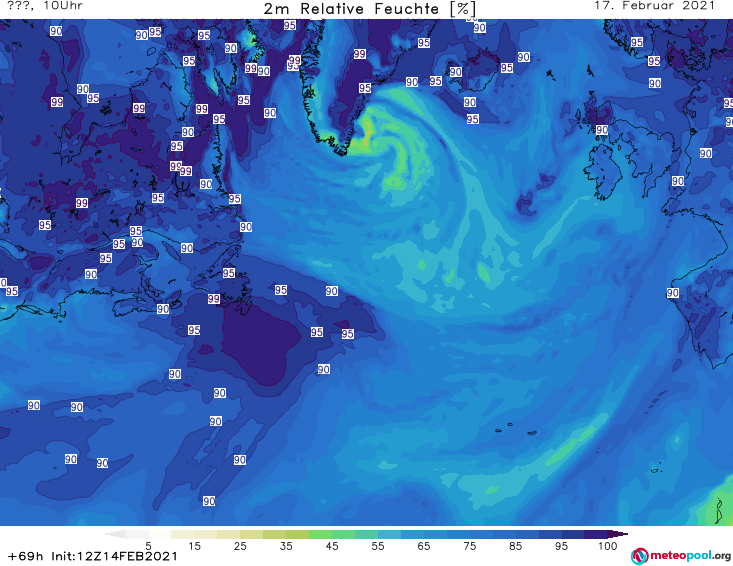Select the title '2m Relative Feuchte [%]'
This screenshot has height=566, width=733.
click(x=369, y=9)
